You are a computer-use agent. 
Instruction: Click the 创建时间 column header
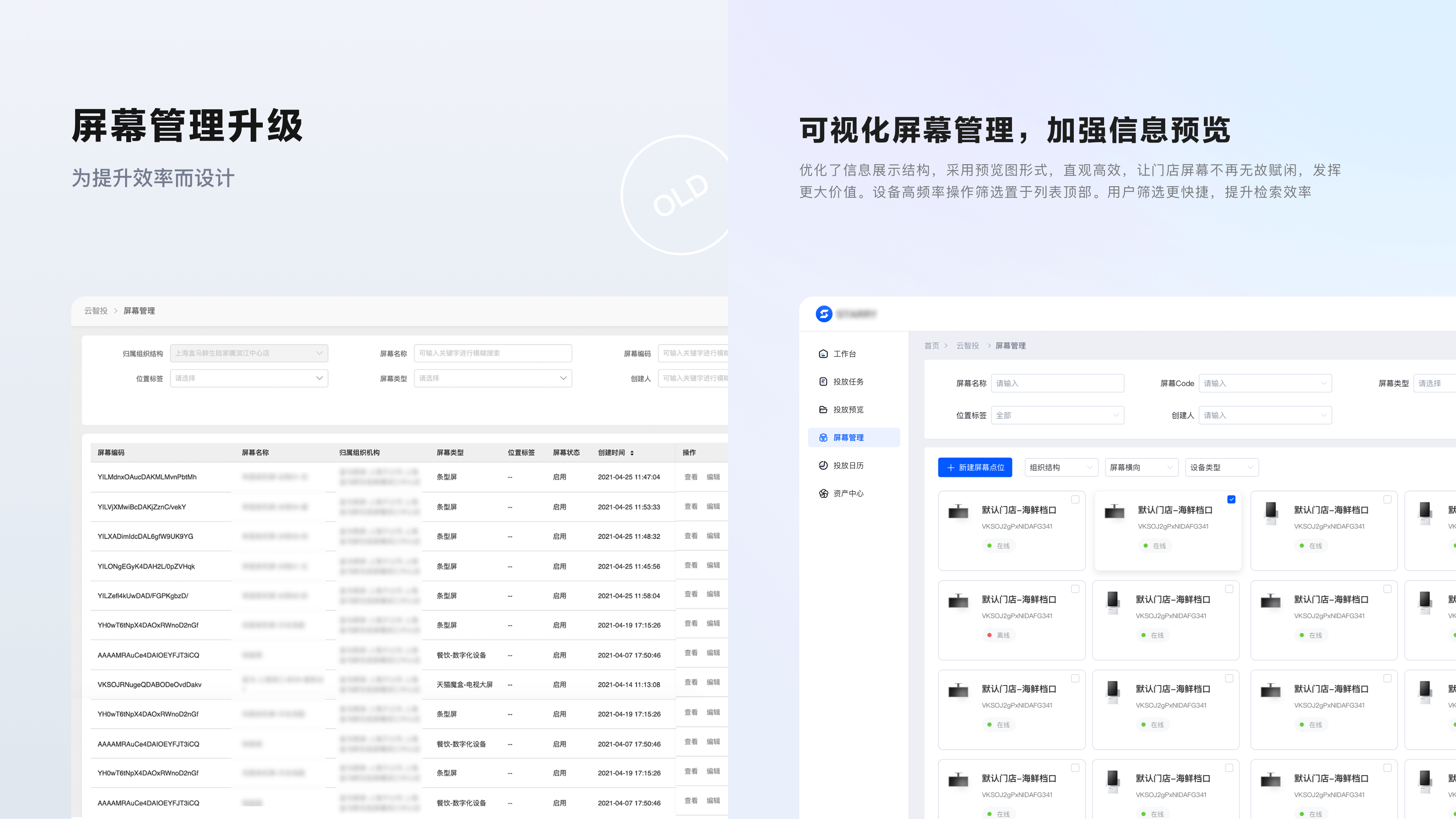(x=612, y=453)
